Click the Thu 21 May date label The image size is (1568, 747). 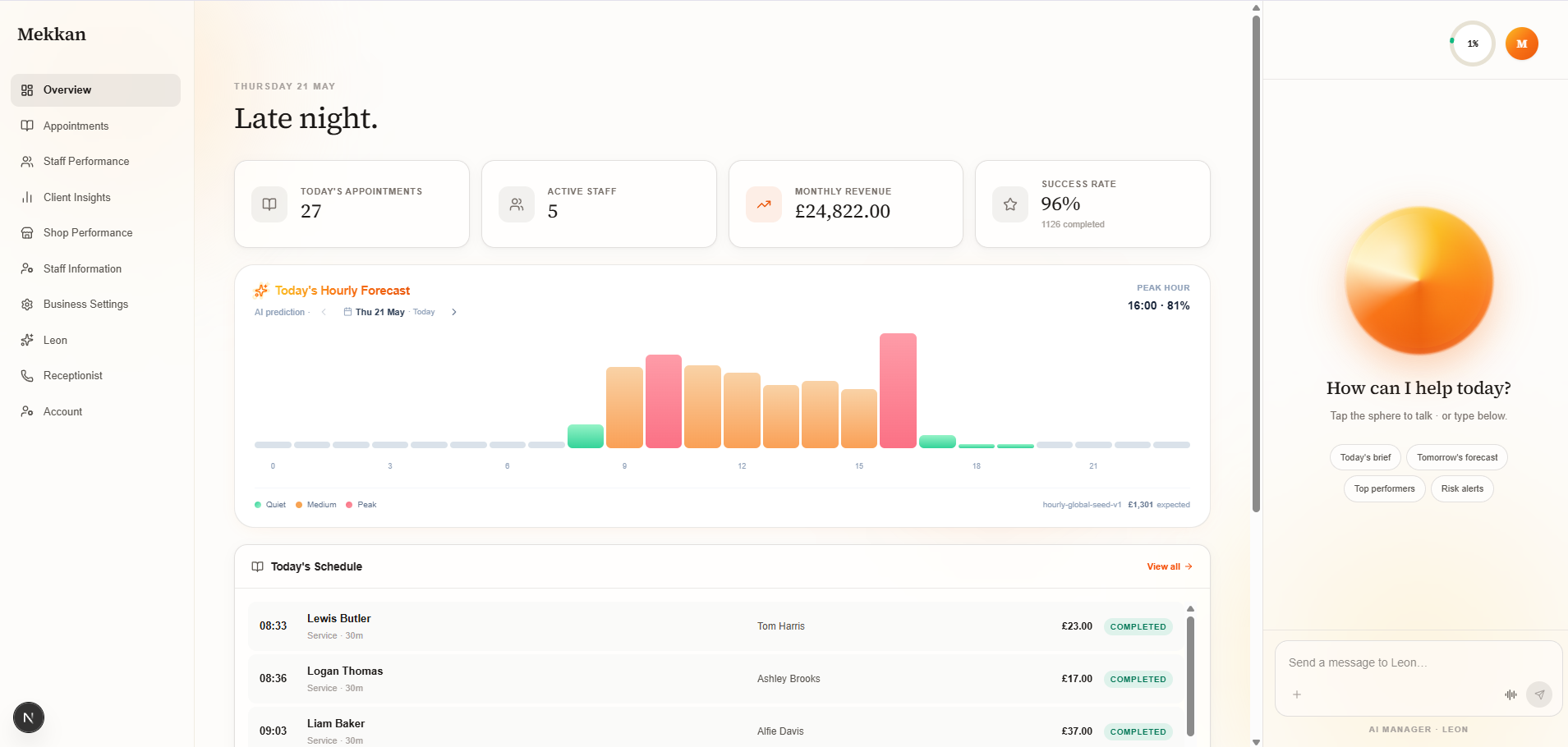tap(379, 312)
